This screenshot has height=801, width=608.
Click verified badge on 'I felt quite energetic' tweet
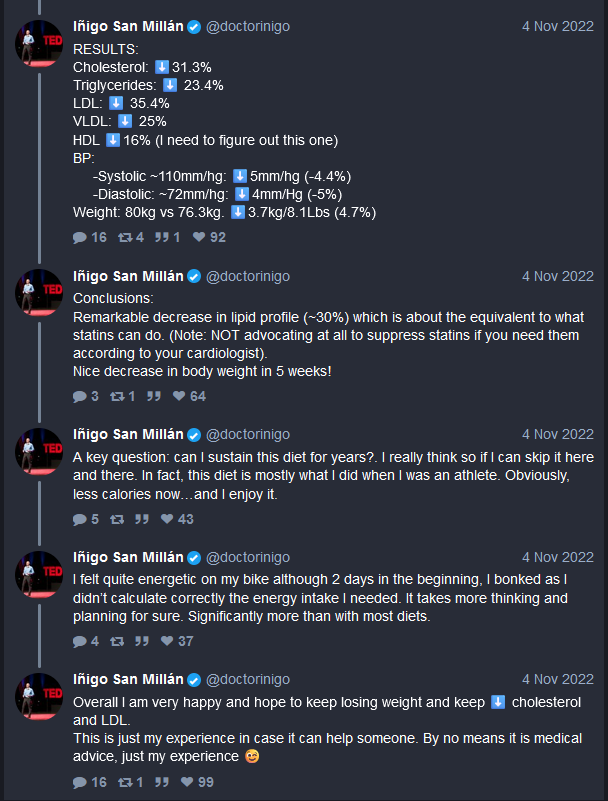tap(194, 558)
